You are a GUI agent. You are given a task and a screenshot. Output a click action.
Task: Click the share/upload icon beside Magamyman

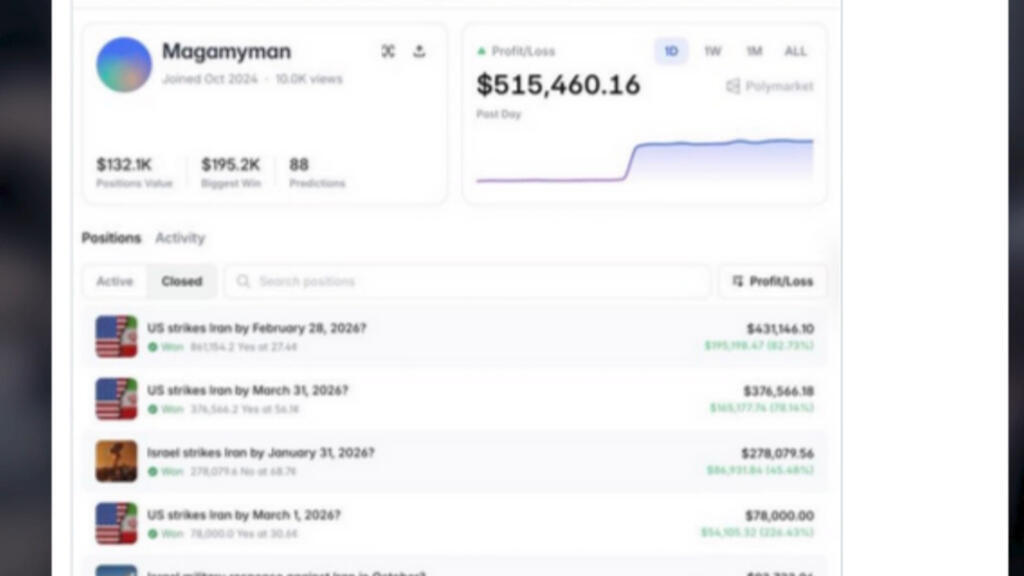(x=419, y=52)
